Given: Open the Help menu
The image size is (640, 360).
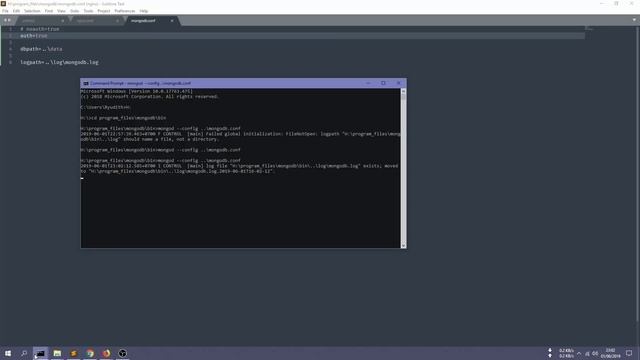Looking at the screenshot, I should click(x=144, y=11).
